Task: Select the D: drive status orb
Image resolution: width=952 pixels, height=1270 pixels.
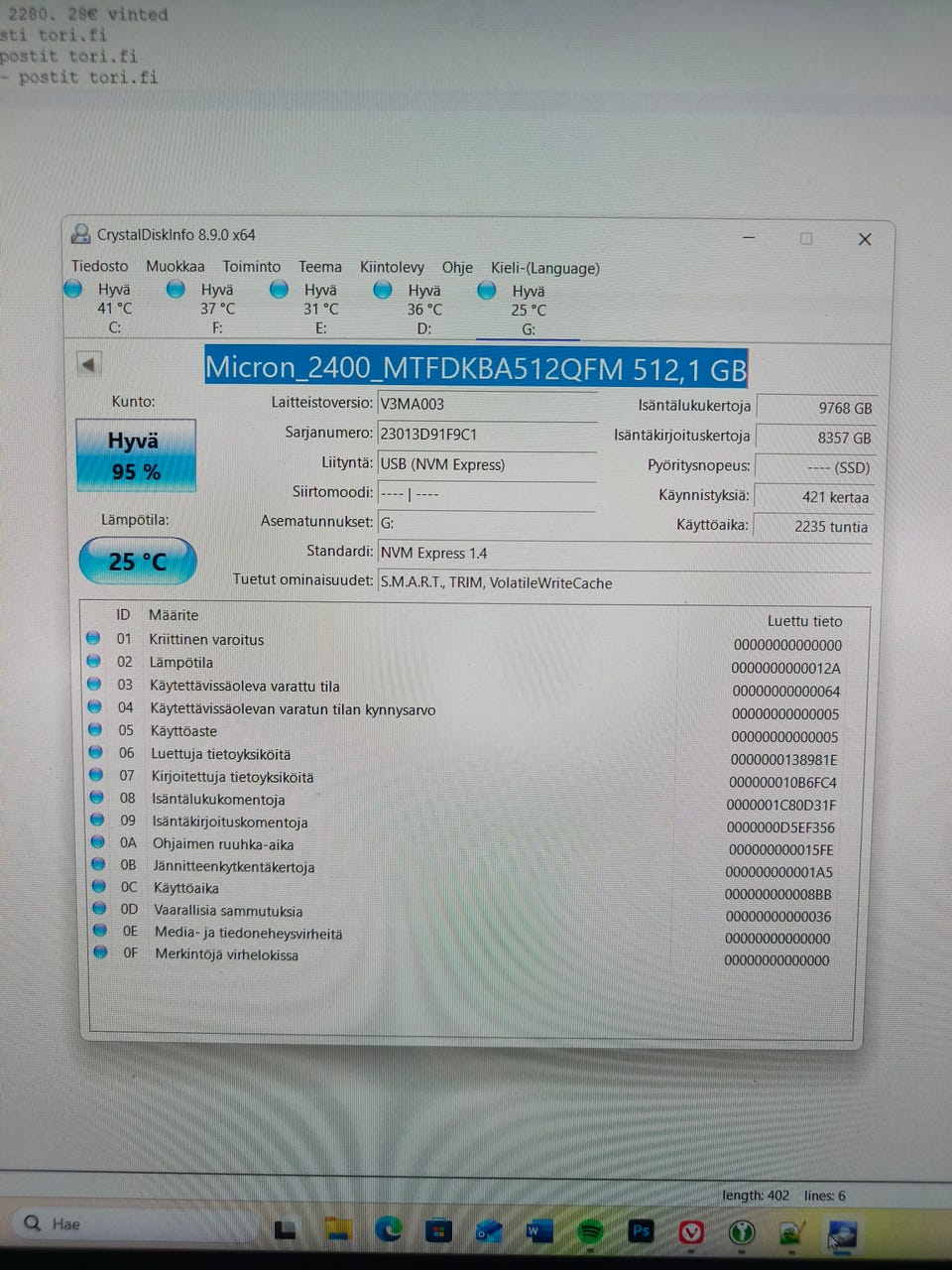Action: click(x=383, y=290)
